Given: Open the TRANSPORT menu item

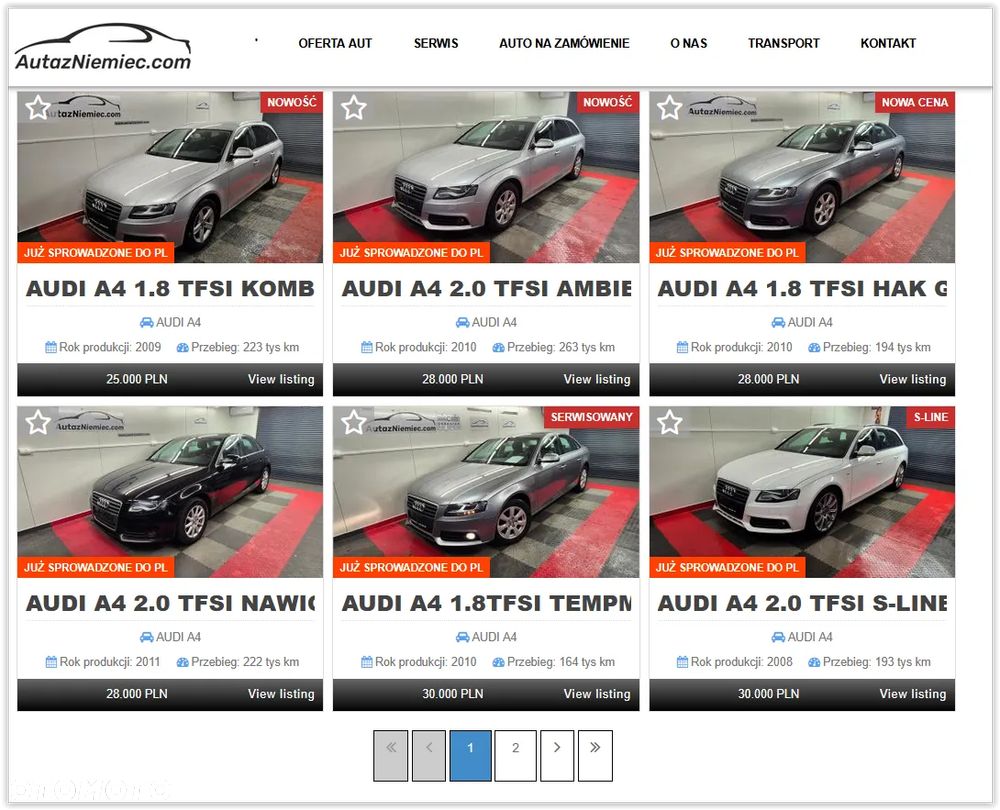Looking at the screenshot, I should pos(784,43).
